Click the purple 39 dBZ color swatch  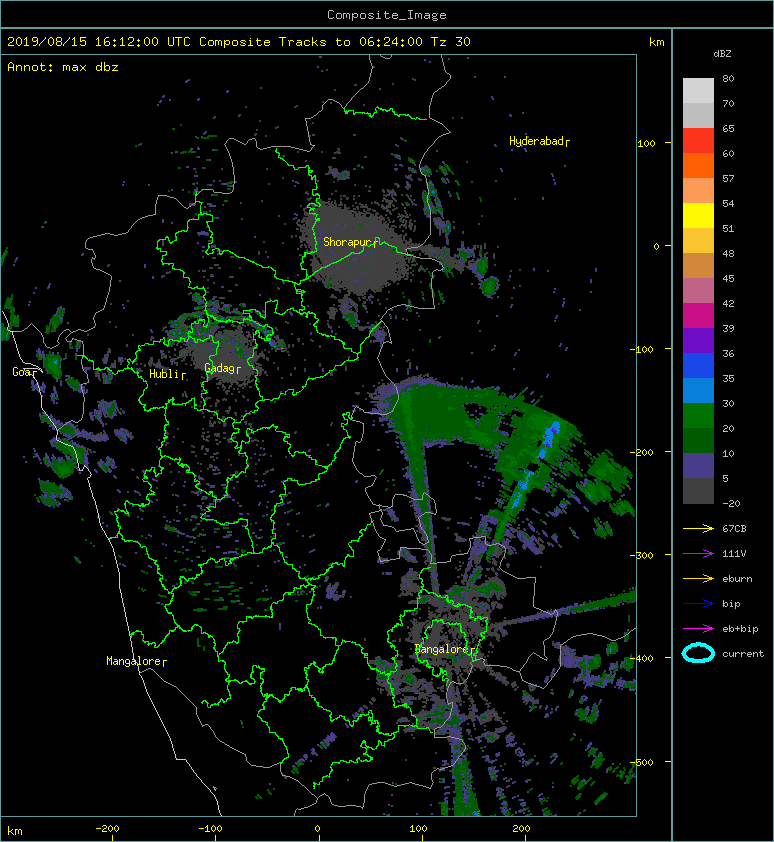tap(698, 340)
